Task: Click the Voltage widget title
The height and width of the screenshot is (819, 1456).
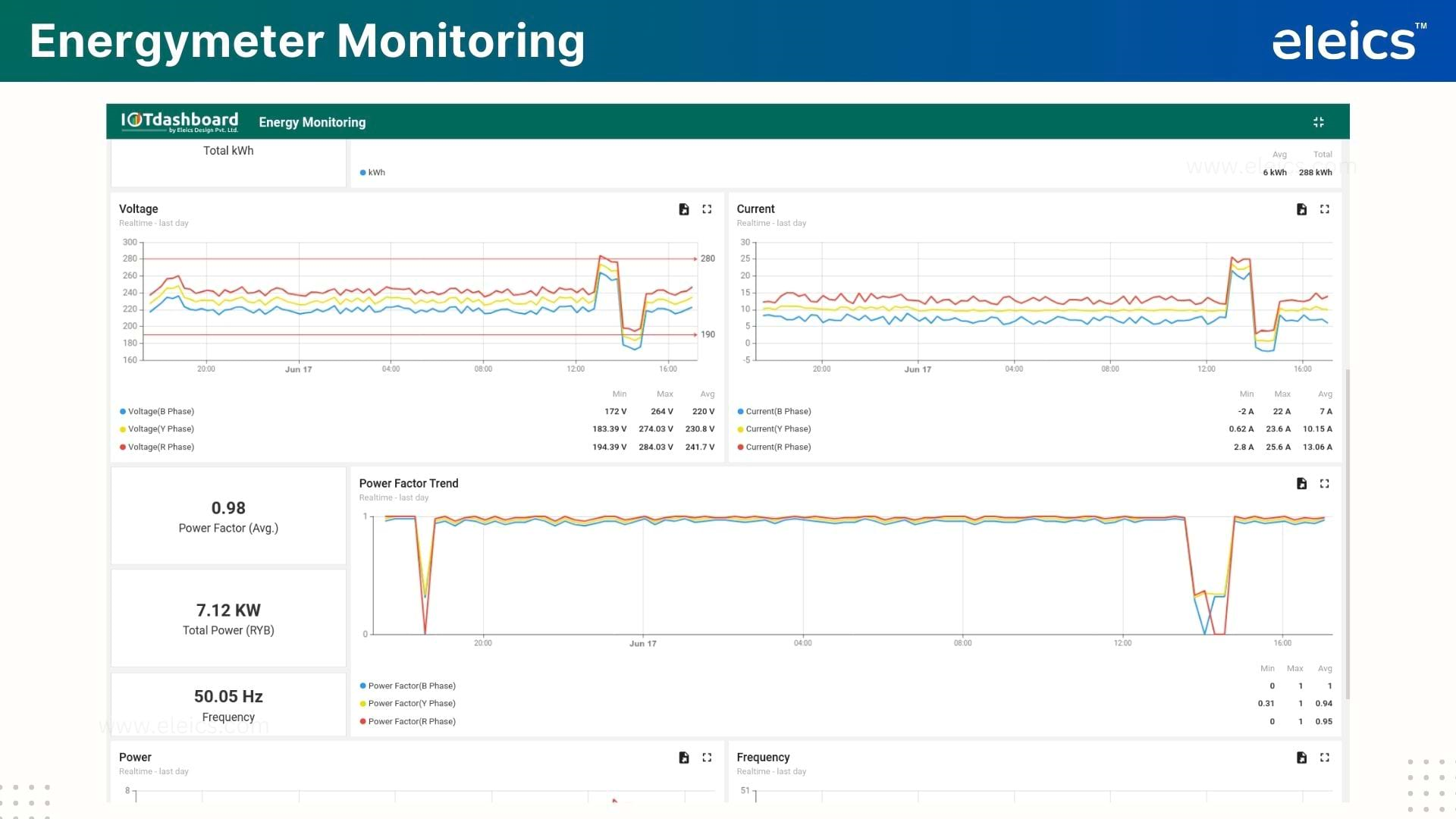Action: click(139, 209)
